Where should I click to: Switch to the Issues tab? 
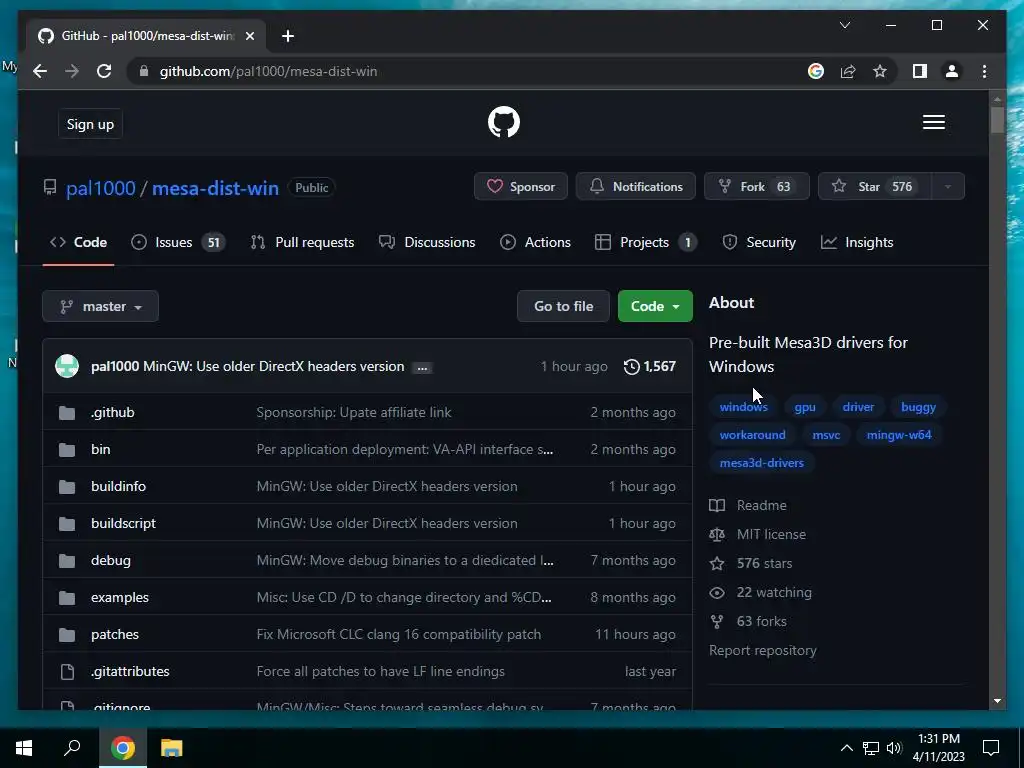tap(178, 242)
